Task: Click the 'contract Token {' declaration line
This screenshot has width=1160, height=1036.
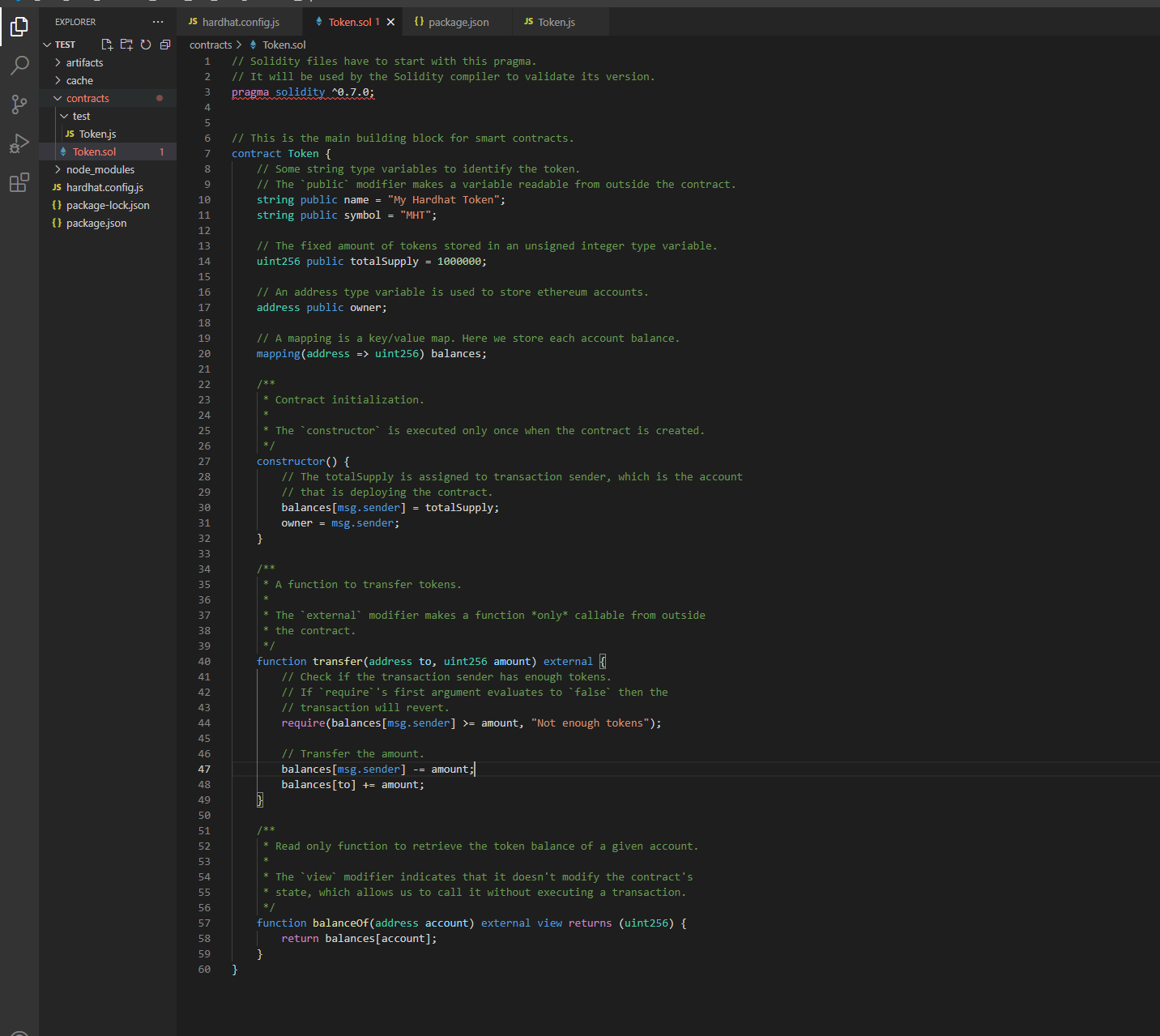Action: [281, 154]
